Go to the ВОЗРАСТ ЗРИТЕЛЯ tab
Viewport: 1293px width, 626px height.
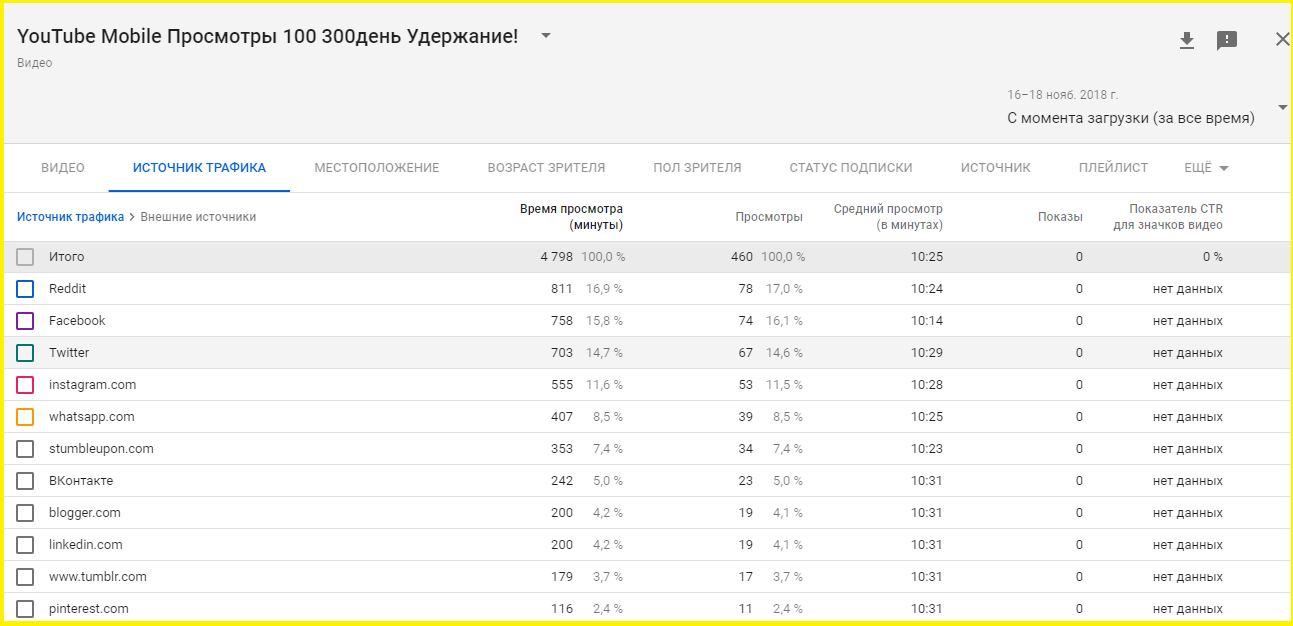pyautogui.click(x=546, y=168)
